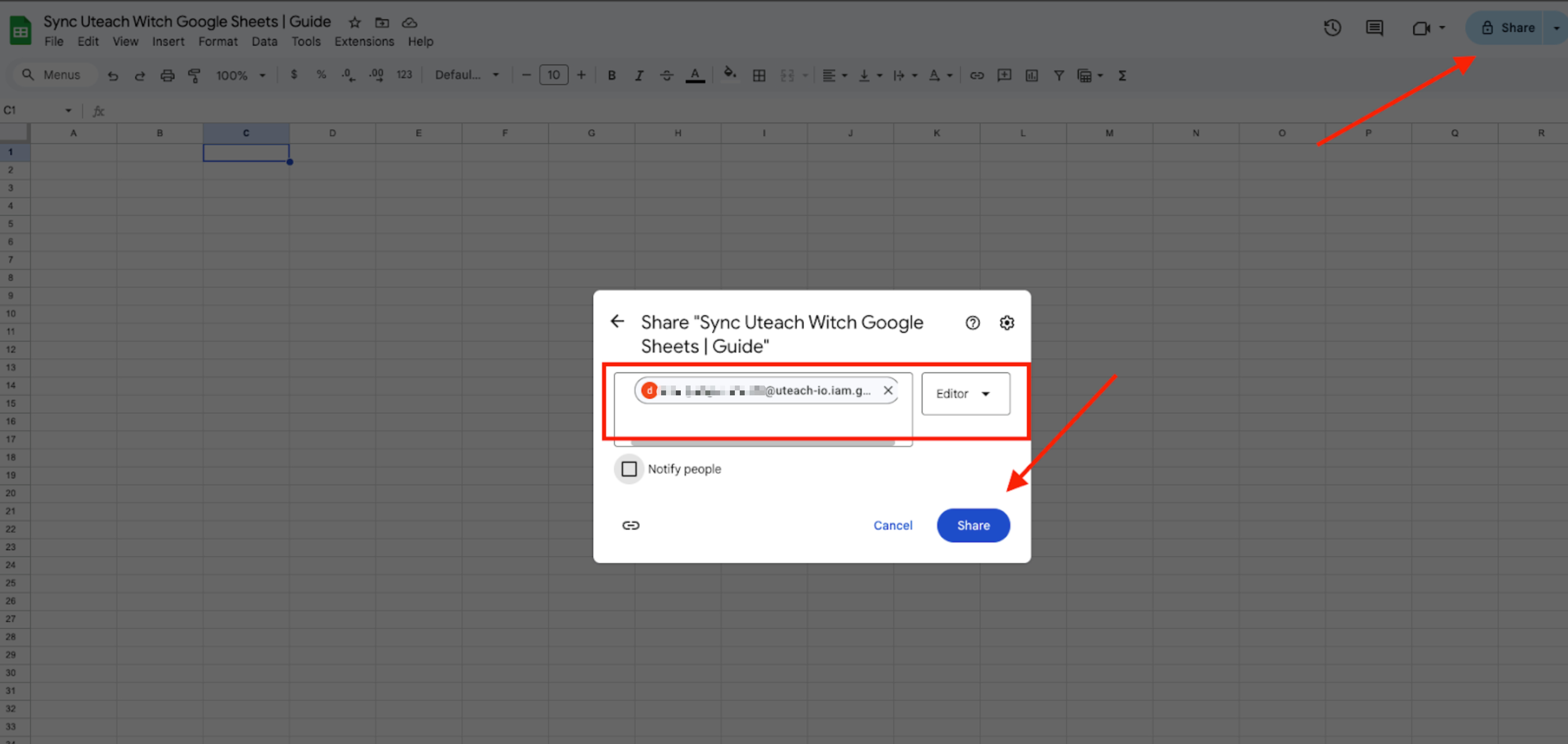The width and height of the screenshot is (1568, 744).
Task: Decrease font size minus button
Action: point(526,75)
